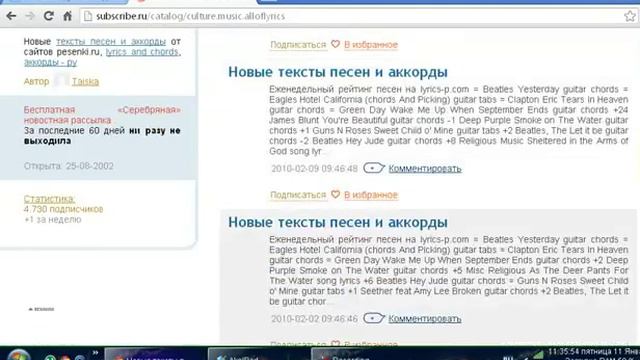Viewport: 640px width, 360px height.
Task: Click comment bubble icon beside 2010-02-02 date
Action: [x=373, y=318]
